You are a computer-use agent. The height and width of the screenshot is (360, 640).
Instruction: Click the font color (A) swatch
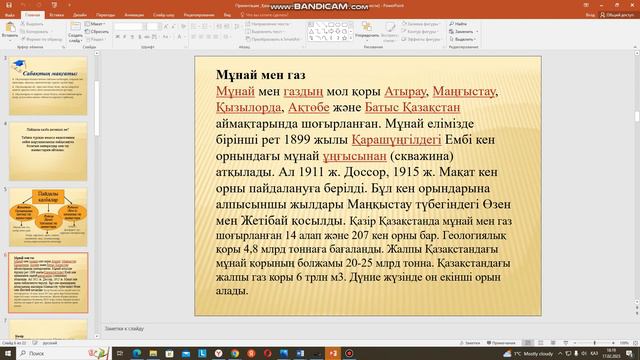[x=179, y=37]
